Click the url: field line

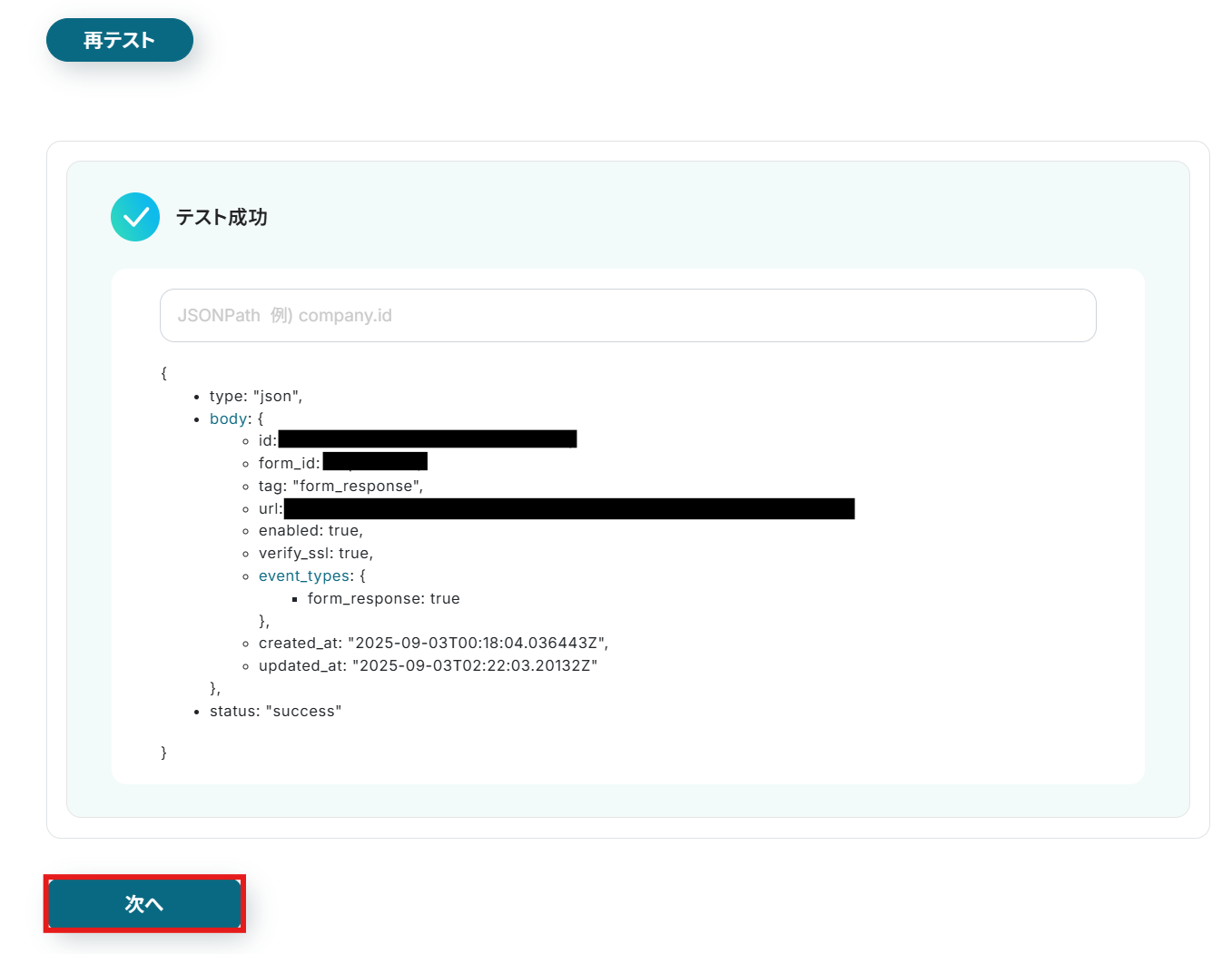557,508
